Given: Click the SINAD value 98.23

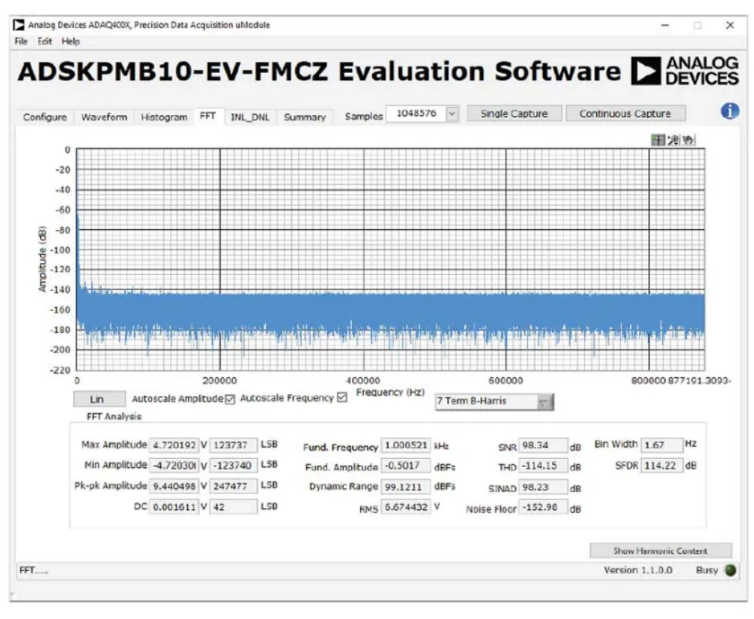Looking at the screenshot, I should 543,487.
